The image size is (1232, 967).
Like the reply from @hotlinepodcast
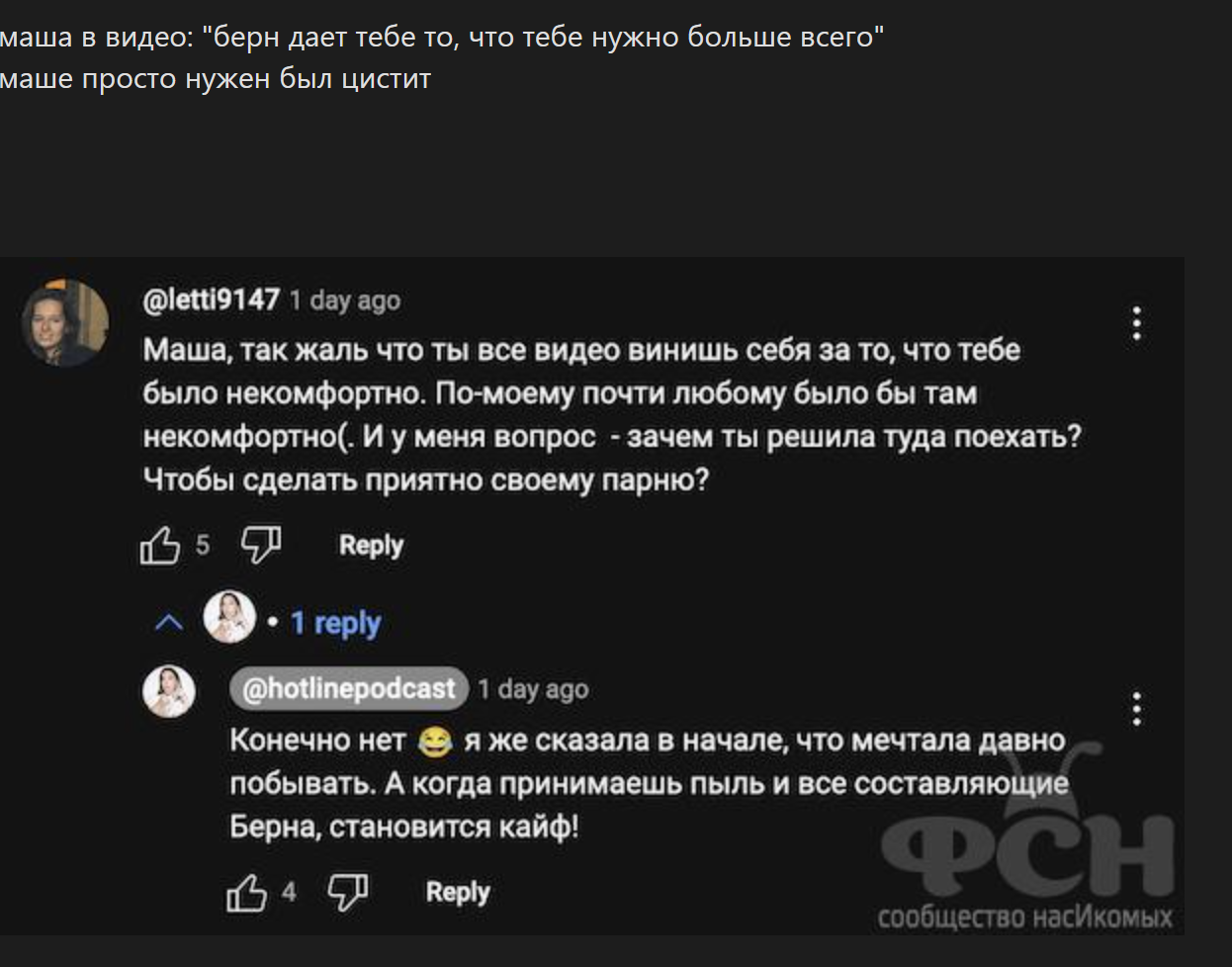pos(247,893)
